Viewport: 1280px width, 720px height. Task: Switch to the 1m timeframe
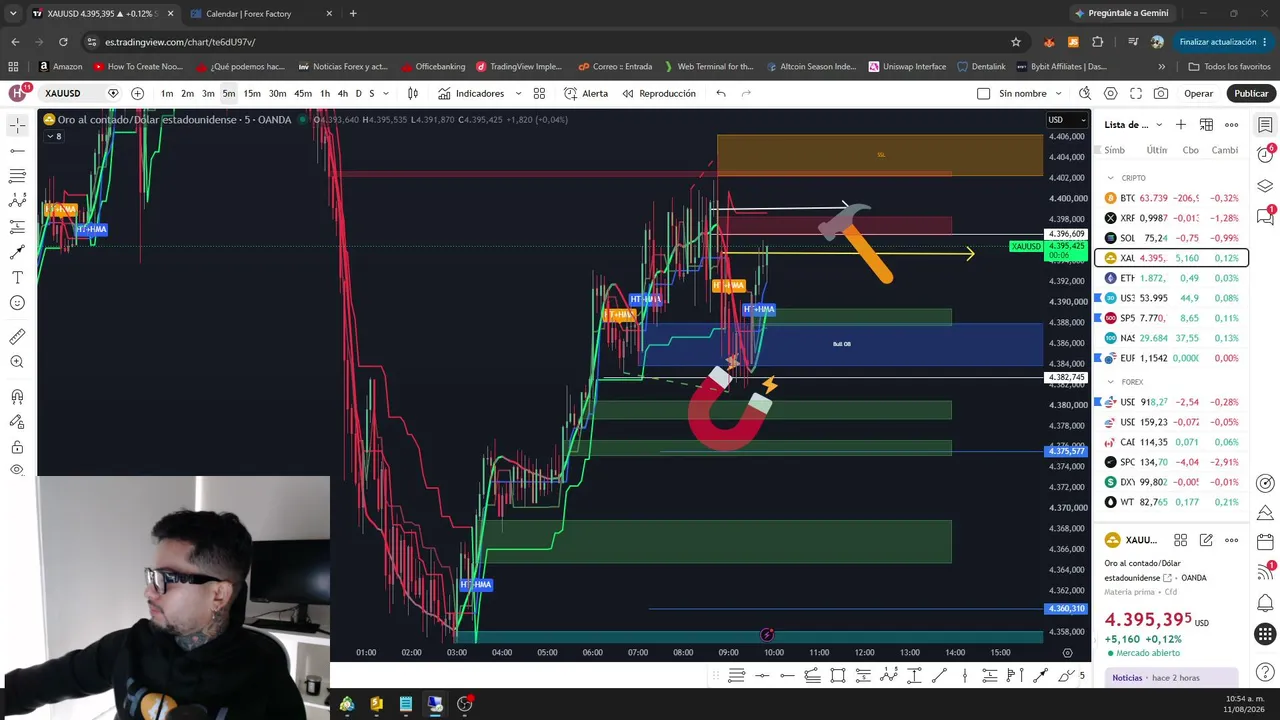(x=167, y=93)
